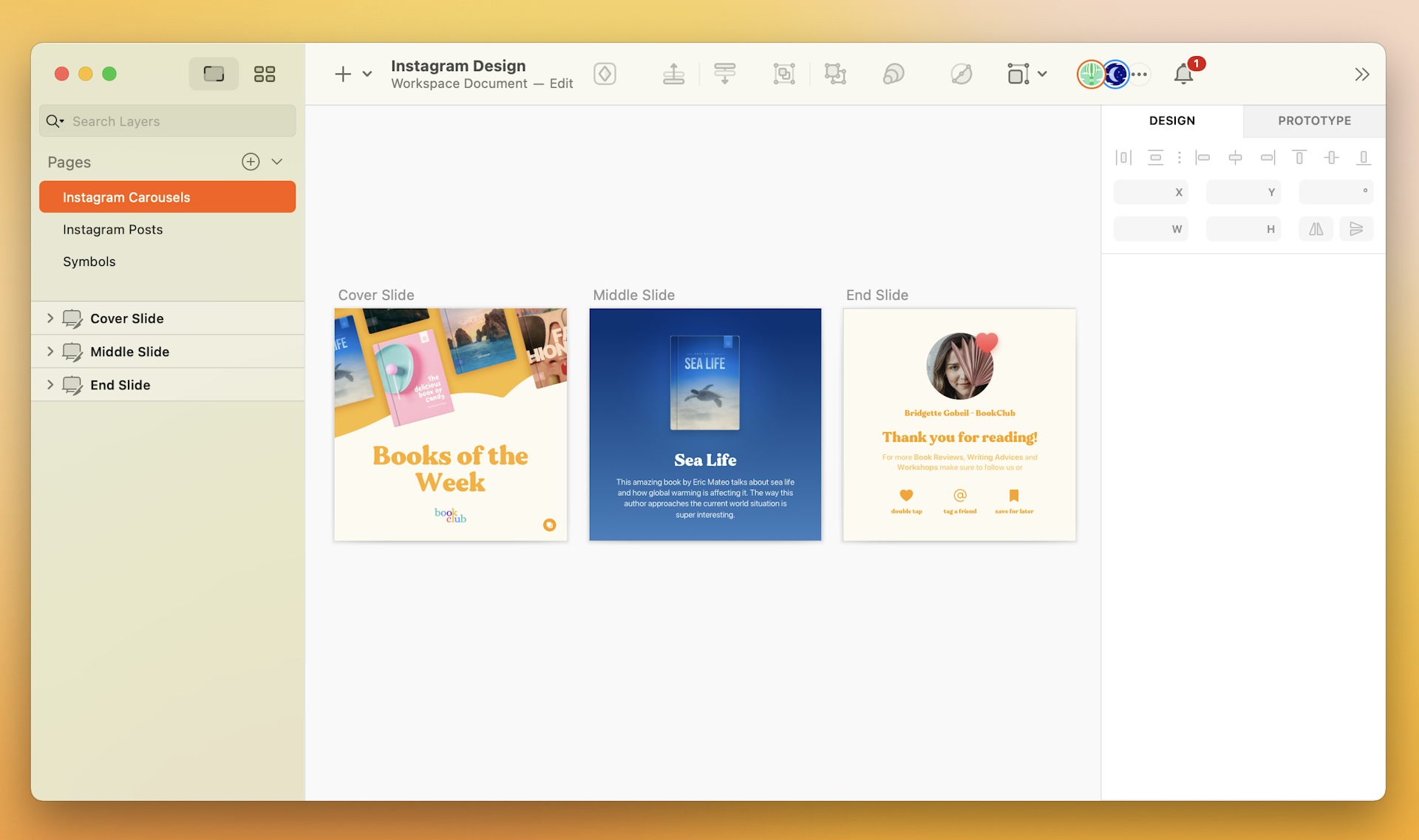Flip the selection vertically
The height and width of the screenshot is (840, 1419).
[1357, 228]
